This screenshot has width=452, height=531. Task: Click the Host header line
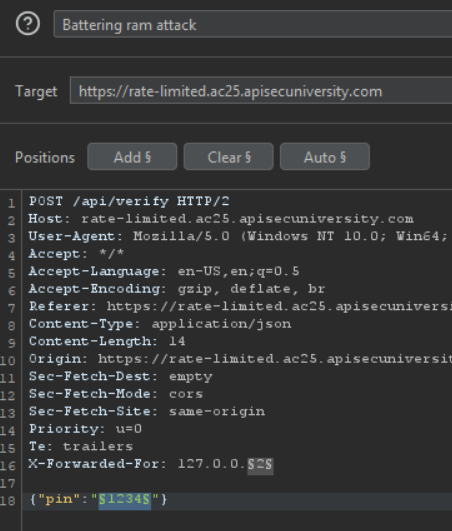pos(221,219)
